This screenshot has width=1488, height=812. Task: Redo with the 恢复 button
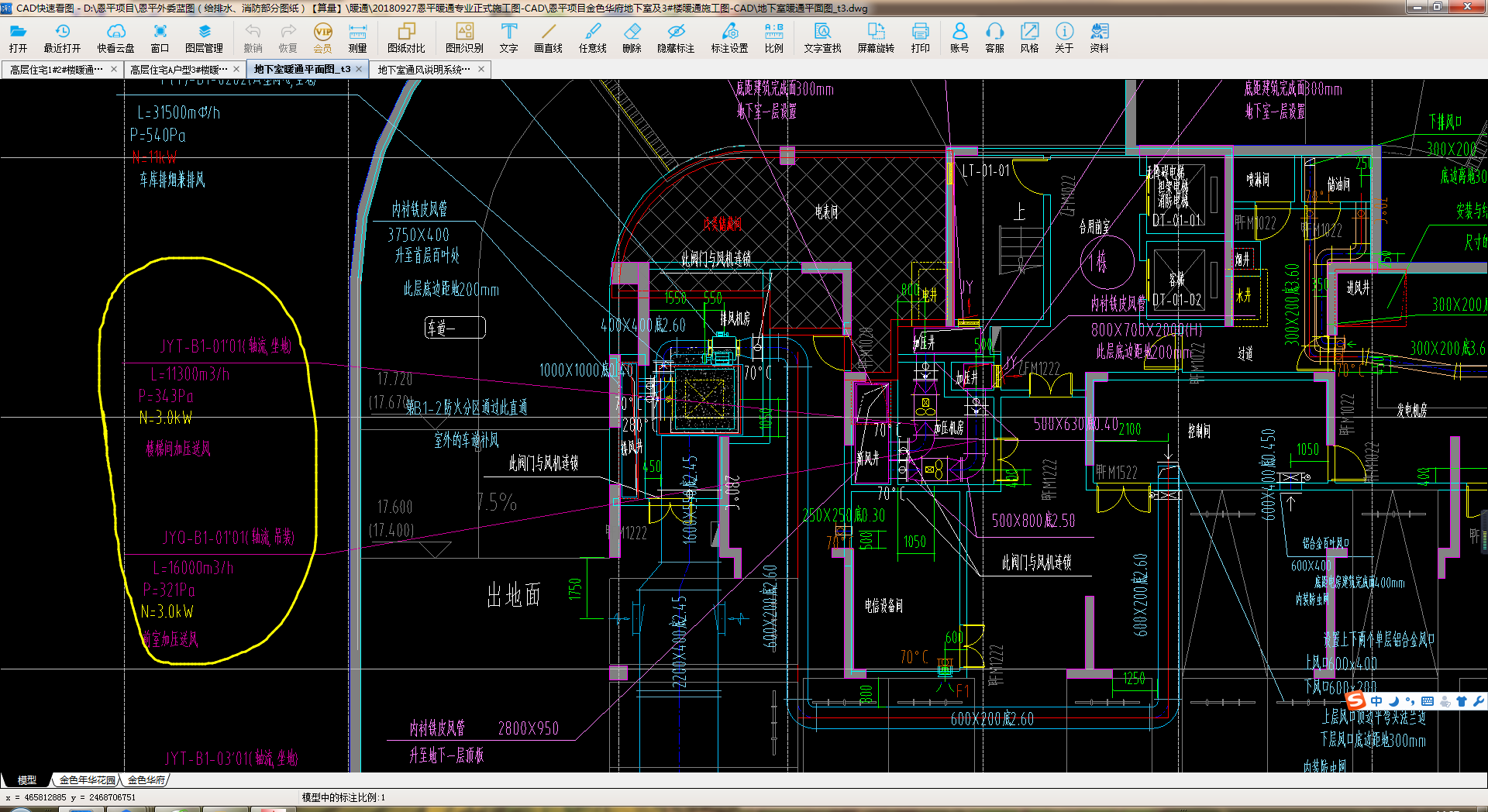(x=288, y=38)
